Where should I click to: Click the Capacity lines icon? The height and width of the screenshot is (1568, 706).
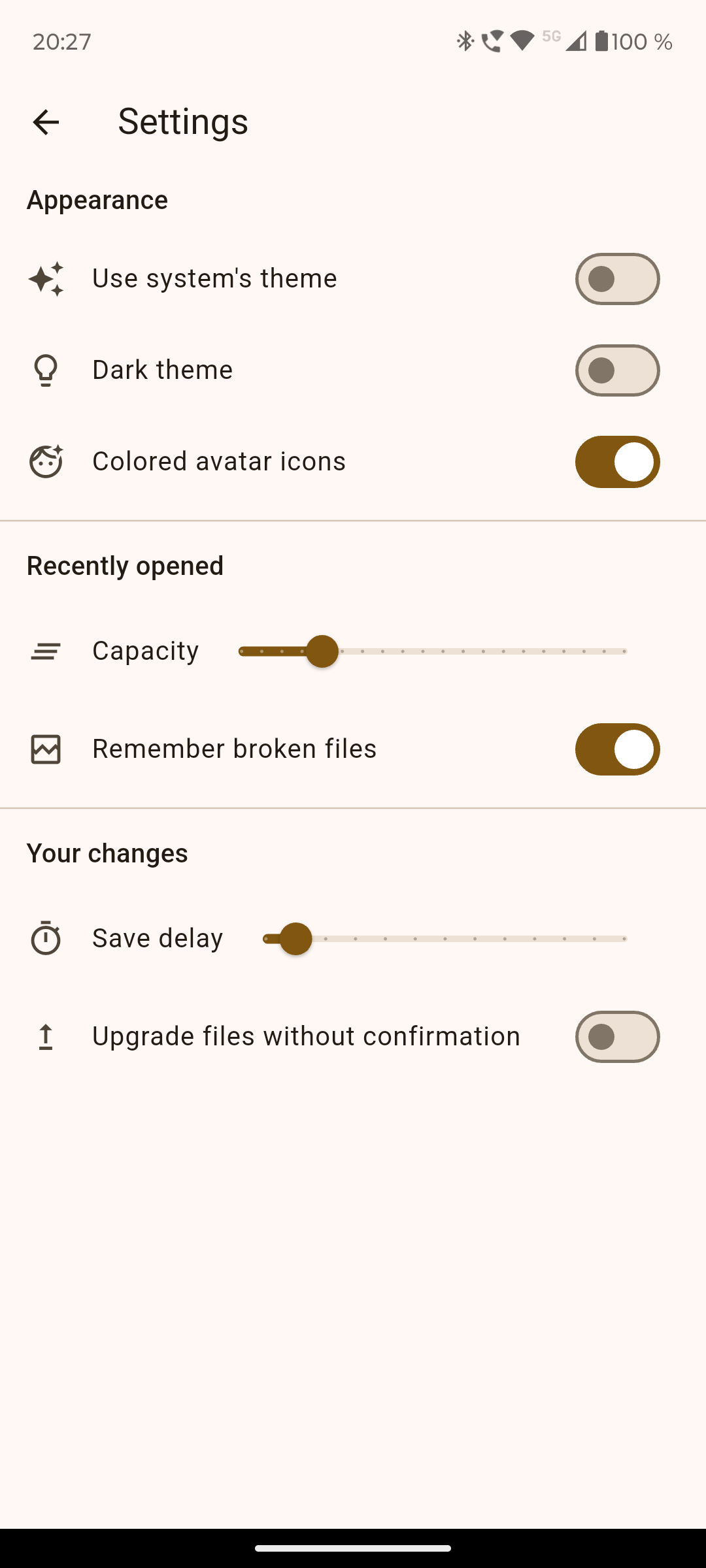point(46,651)
